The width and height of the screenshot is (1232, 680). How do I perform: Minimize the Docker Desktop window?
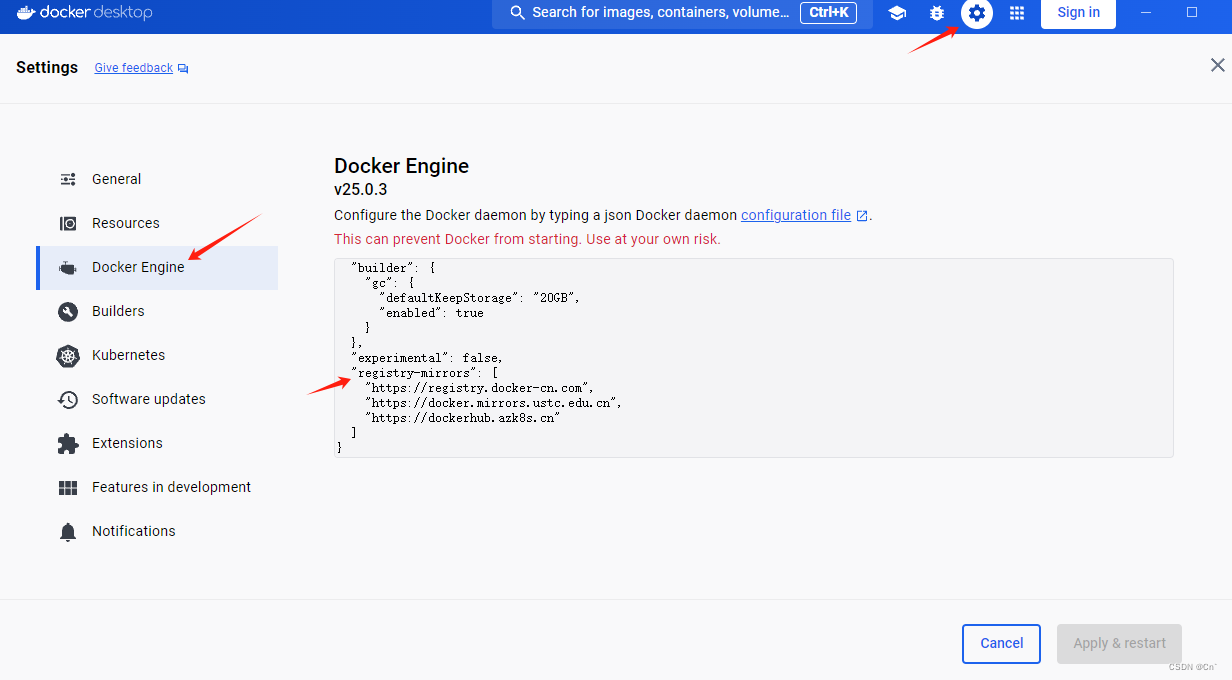tap(1146, 13)
